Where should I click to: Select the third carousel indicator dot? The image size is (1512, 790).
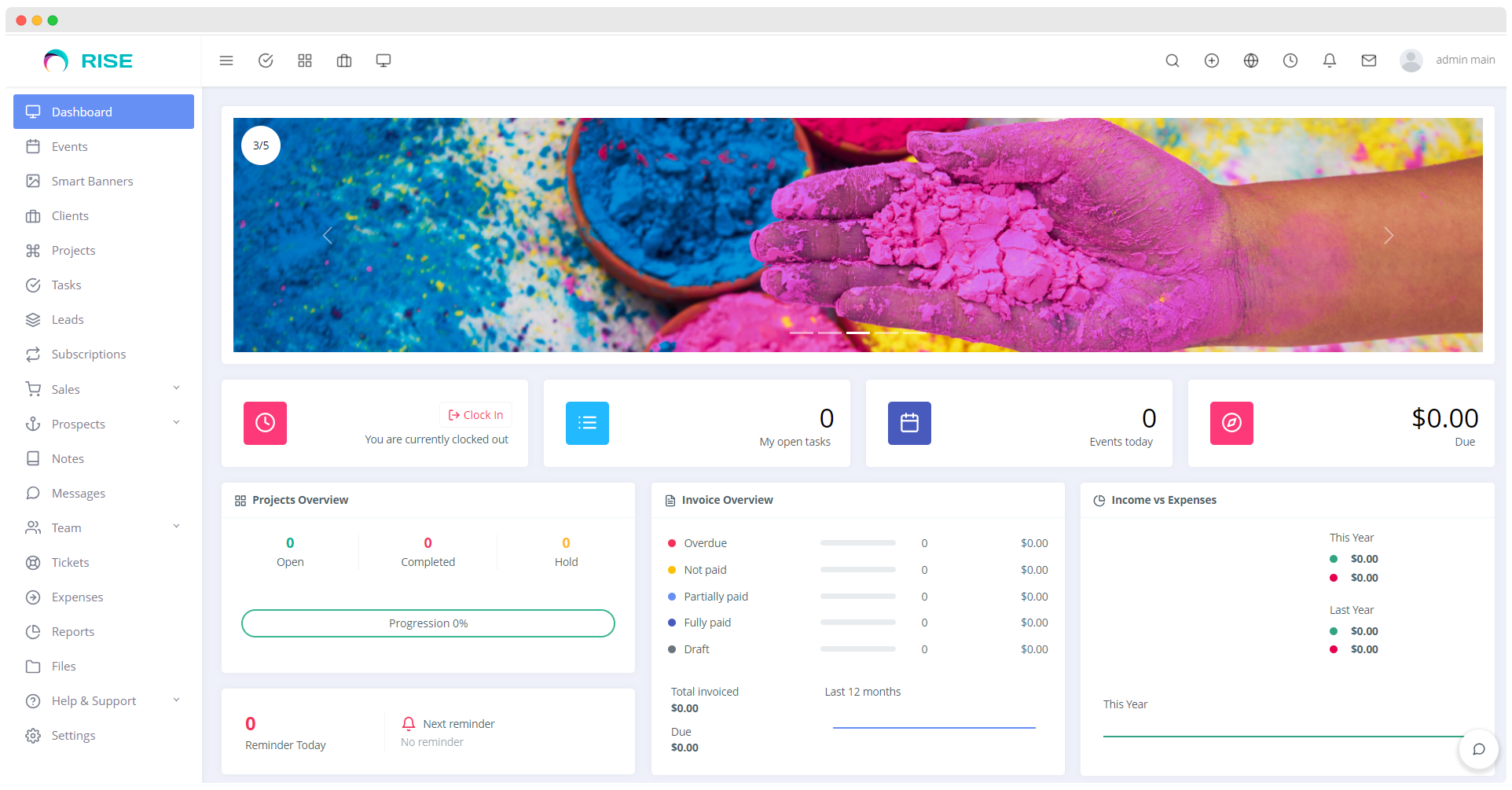point(857,333)
